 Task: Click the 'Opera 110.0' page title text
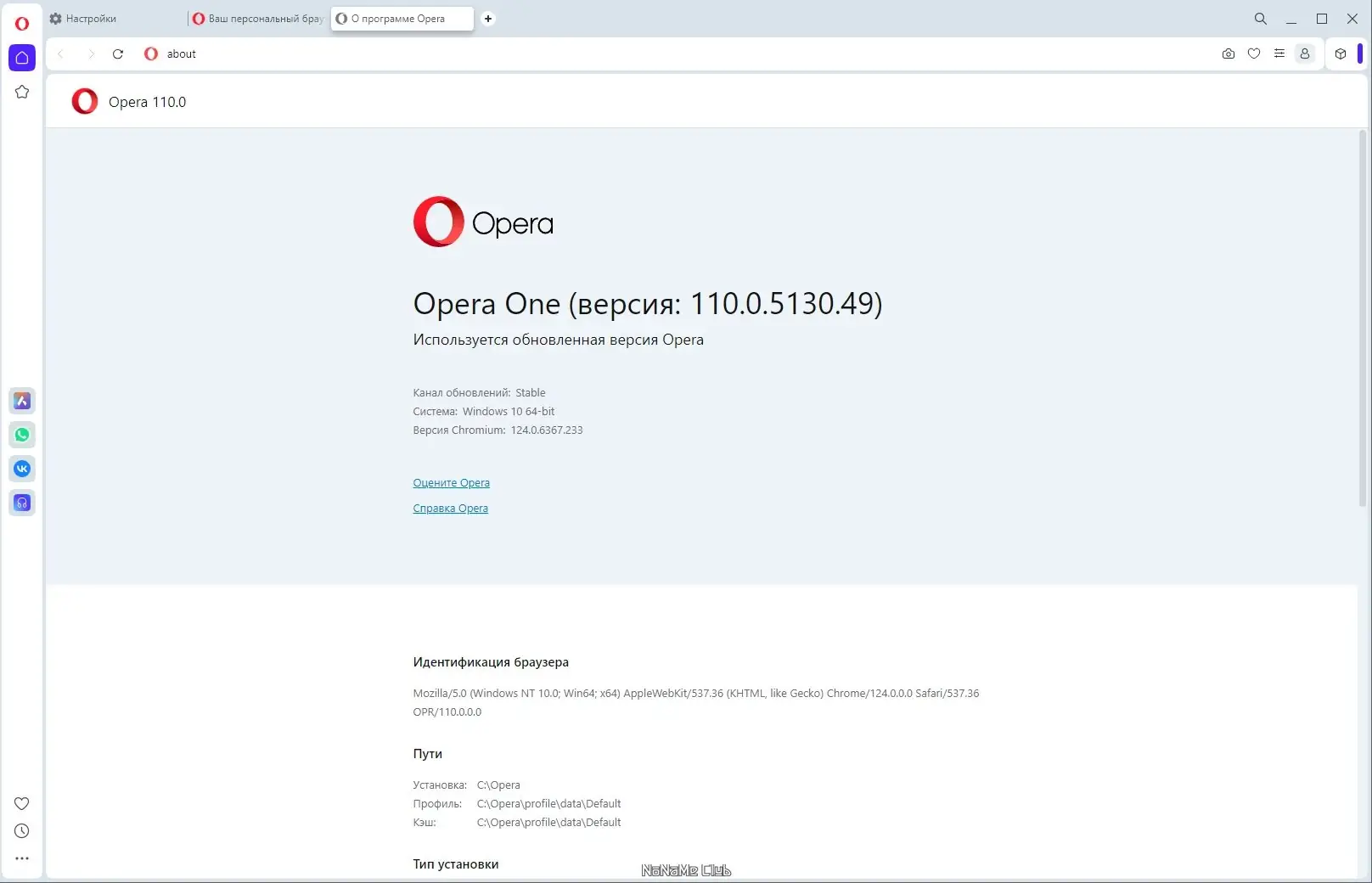[x=147, y=102]
